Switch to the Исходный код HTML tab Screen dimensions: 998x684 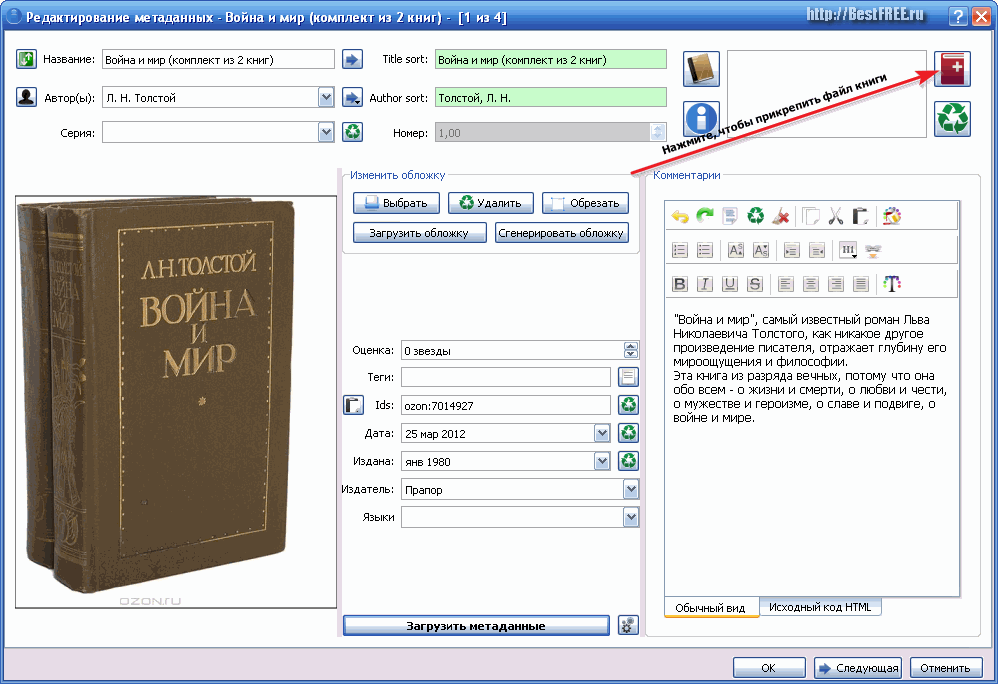tap(820, 607)
